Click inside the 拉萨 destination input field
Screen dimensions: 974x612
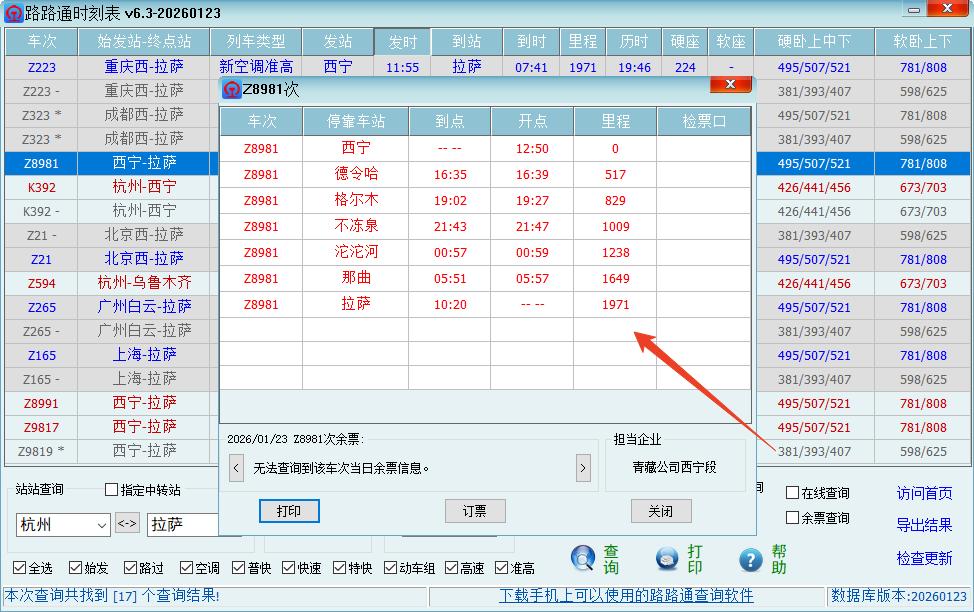pyautogui.click(x=180, y=524)
